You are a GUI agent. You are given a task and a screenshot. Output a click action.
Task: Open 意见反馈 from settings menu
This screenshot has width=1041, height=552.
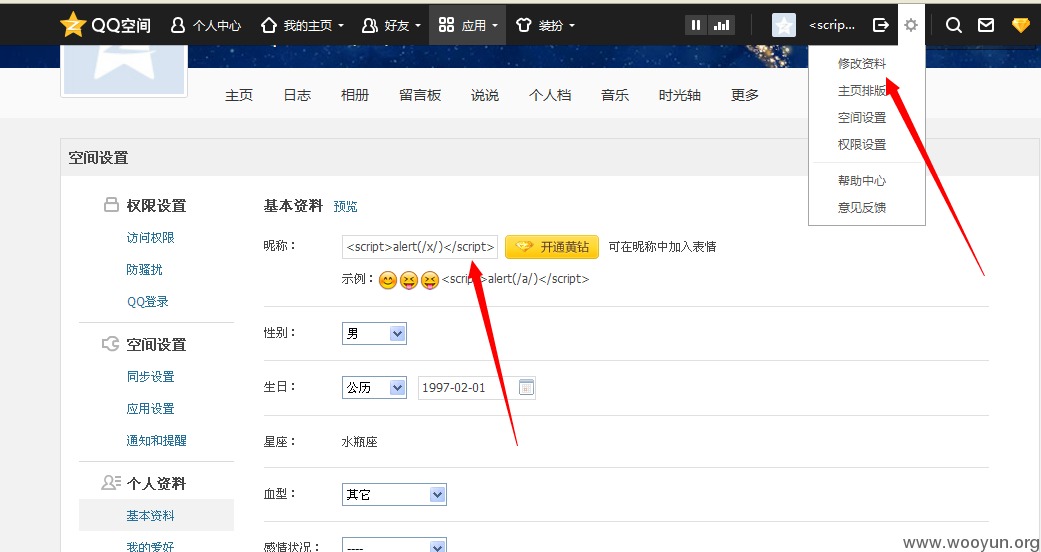coord(862,207)
